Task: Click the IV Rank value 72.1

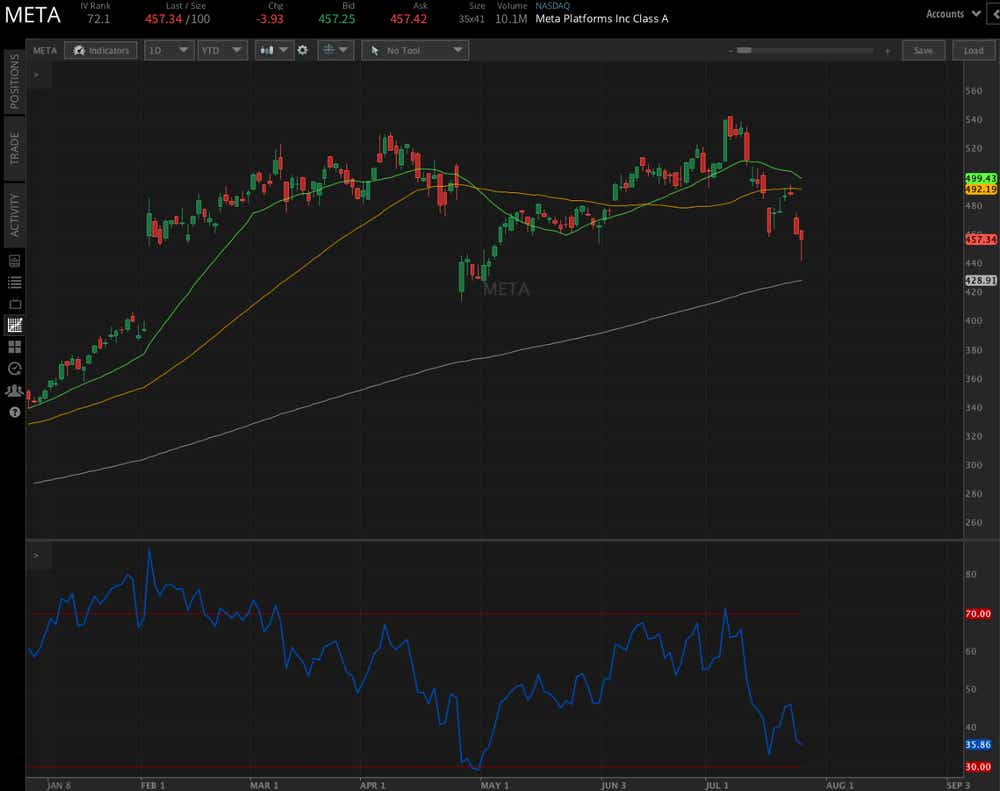Action: click(98, 19)
